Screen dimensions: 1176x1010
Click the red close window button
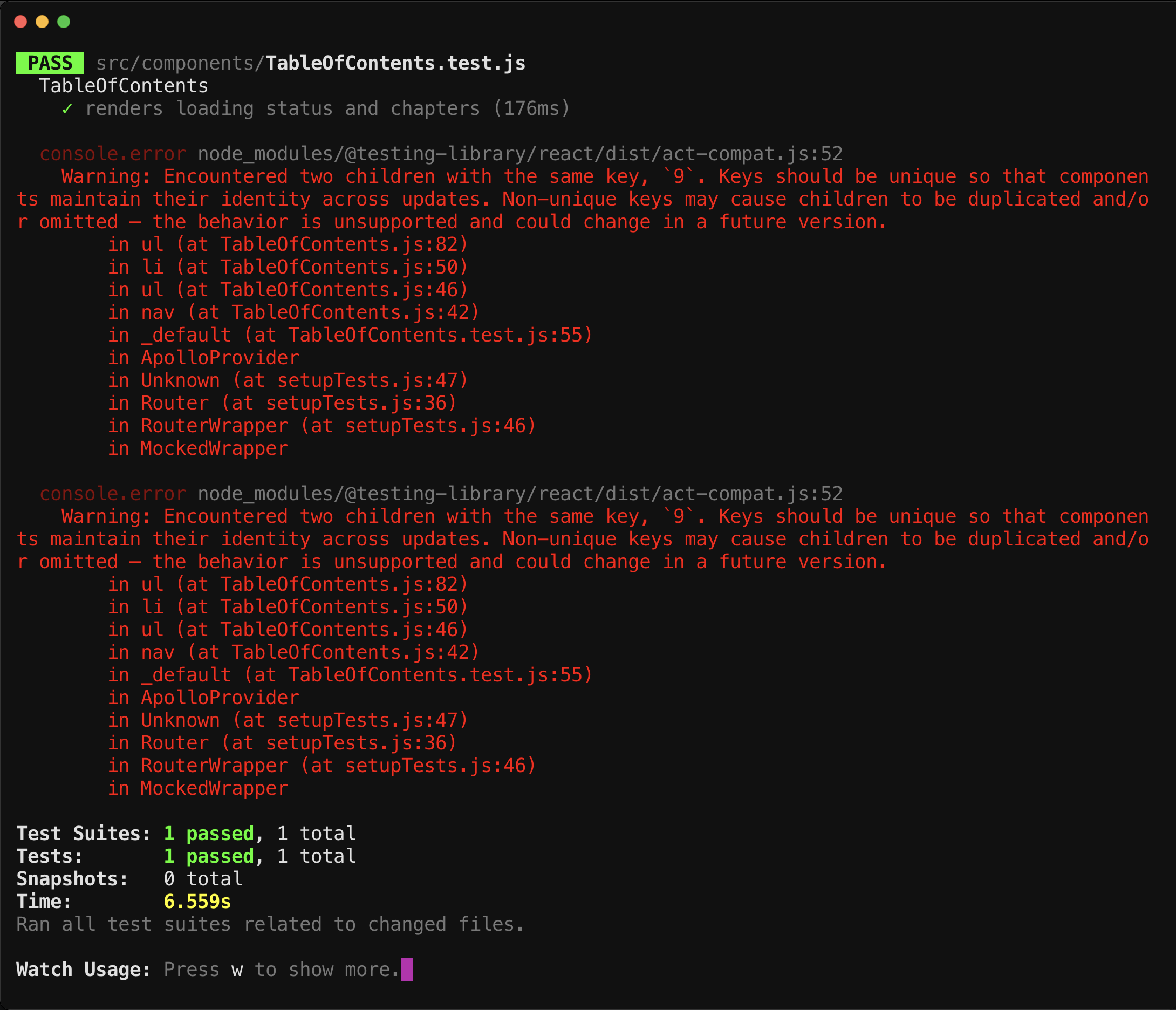20,22
